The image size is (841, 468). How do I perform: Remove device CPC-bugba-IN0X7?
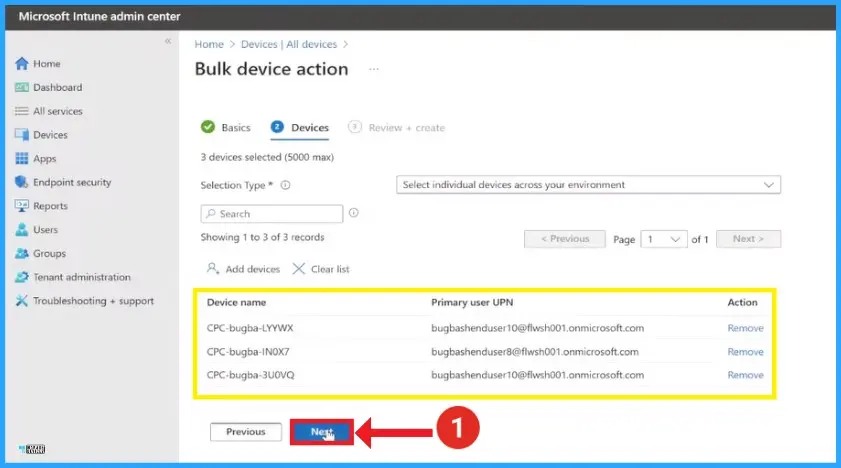pyautogui.click(x=746, y=352)
